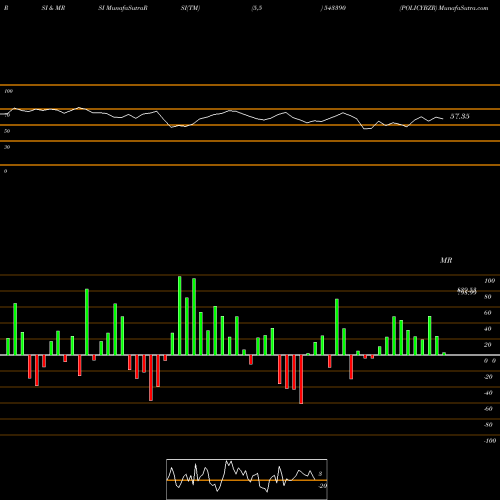Click the tallest green MR histogram bar
Viewport: 500px width, 500px height.
(x=180, y=315)
